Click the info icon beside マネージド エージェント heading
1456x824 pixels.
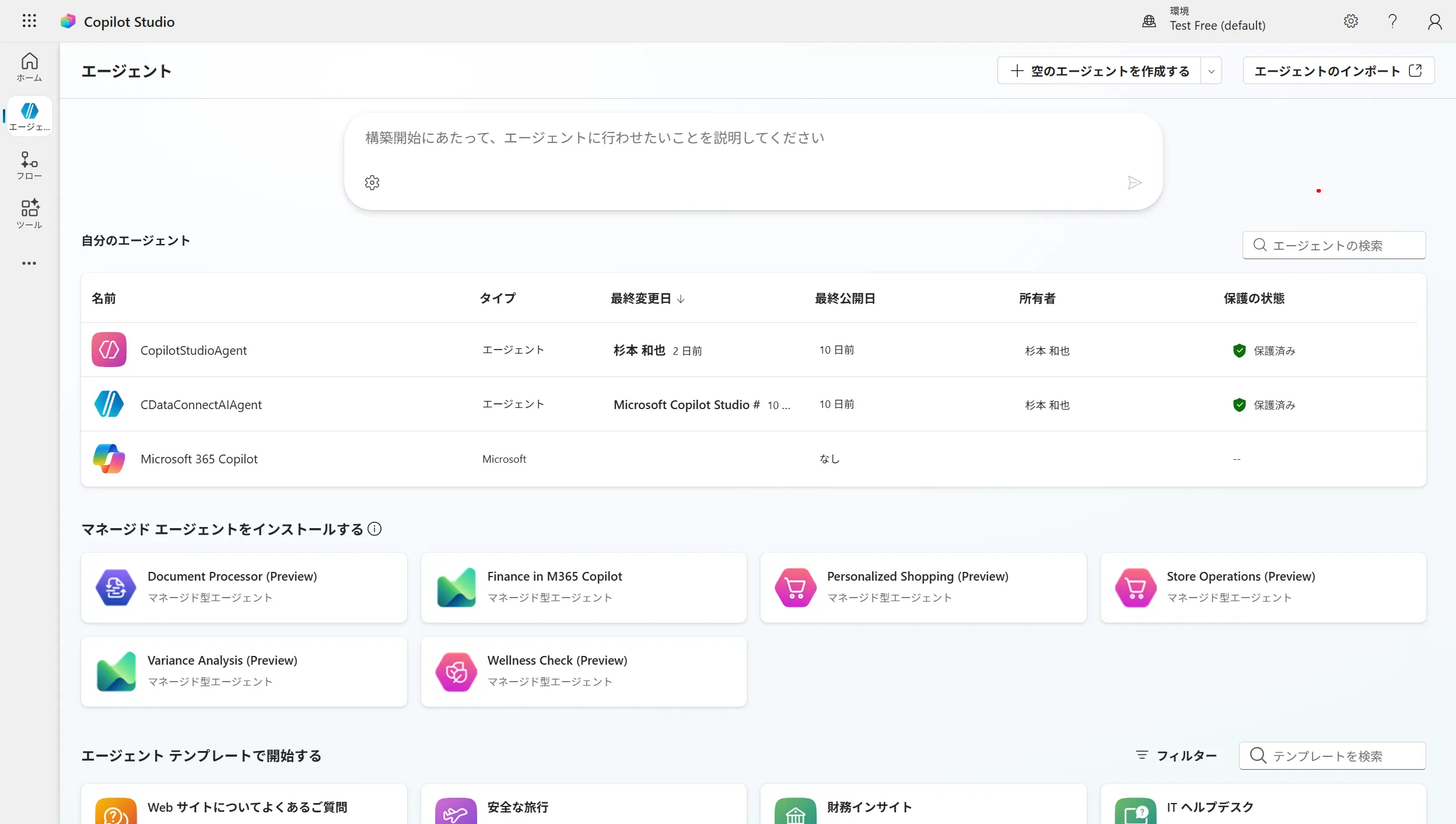[374, 529]
